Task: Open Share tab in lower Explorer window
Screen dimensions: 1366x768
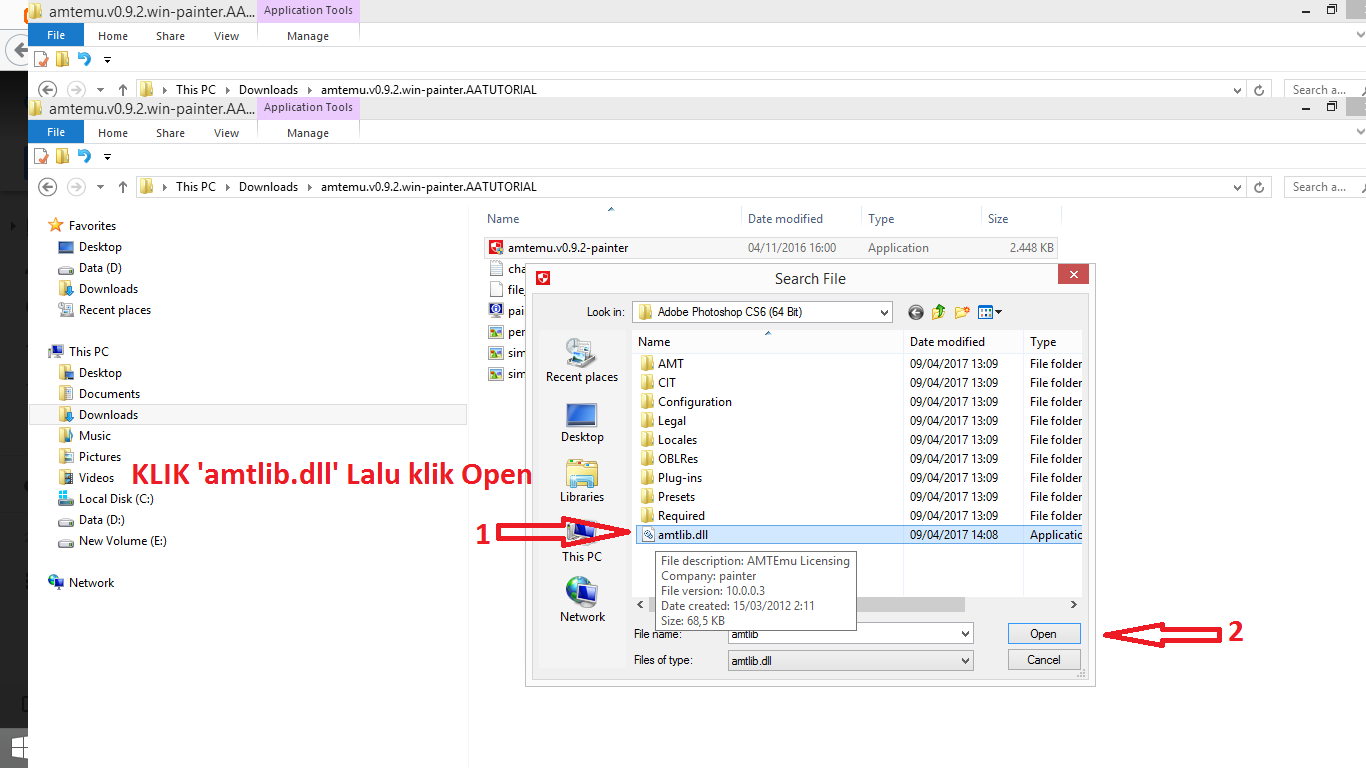Action: point(170,133)
